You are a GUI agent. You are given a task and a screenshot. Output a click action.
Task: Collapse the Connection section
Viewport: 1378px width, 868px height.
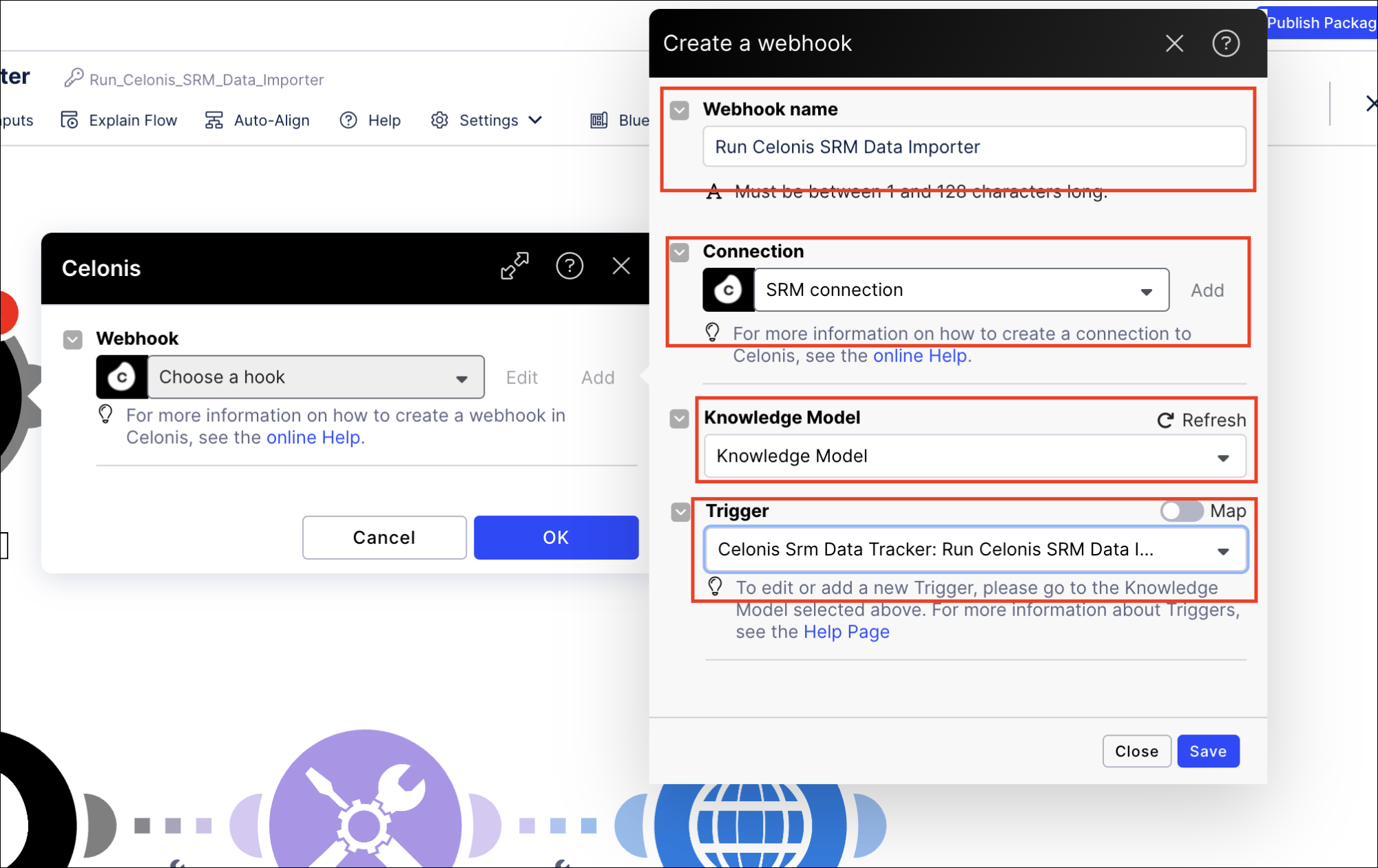coord(680,253)
